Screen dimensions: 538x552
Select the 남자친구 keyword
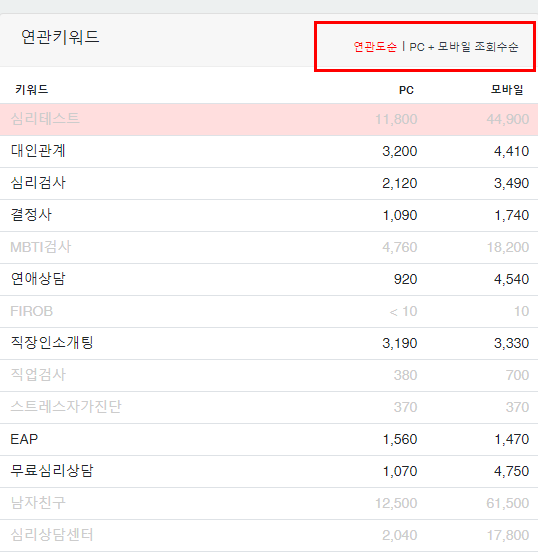(38, 503)
